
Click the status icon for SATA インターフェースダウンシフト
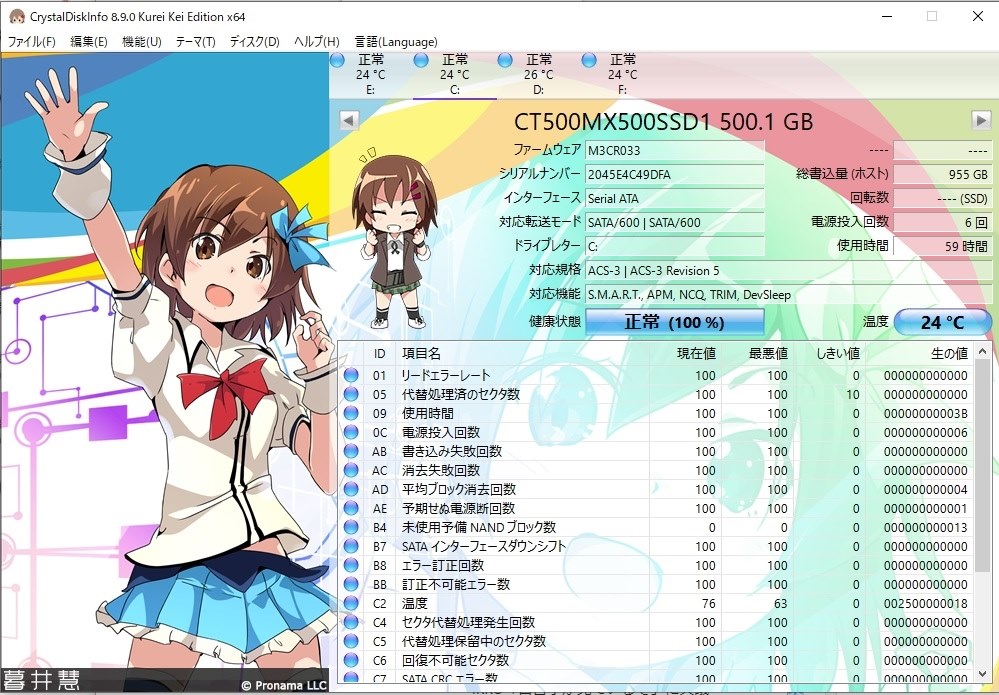[351, 547]
